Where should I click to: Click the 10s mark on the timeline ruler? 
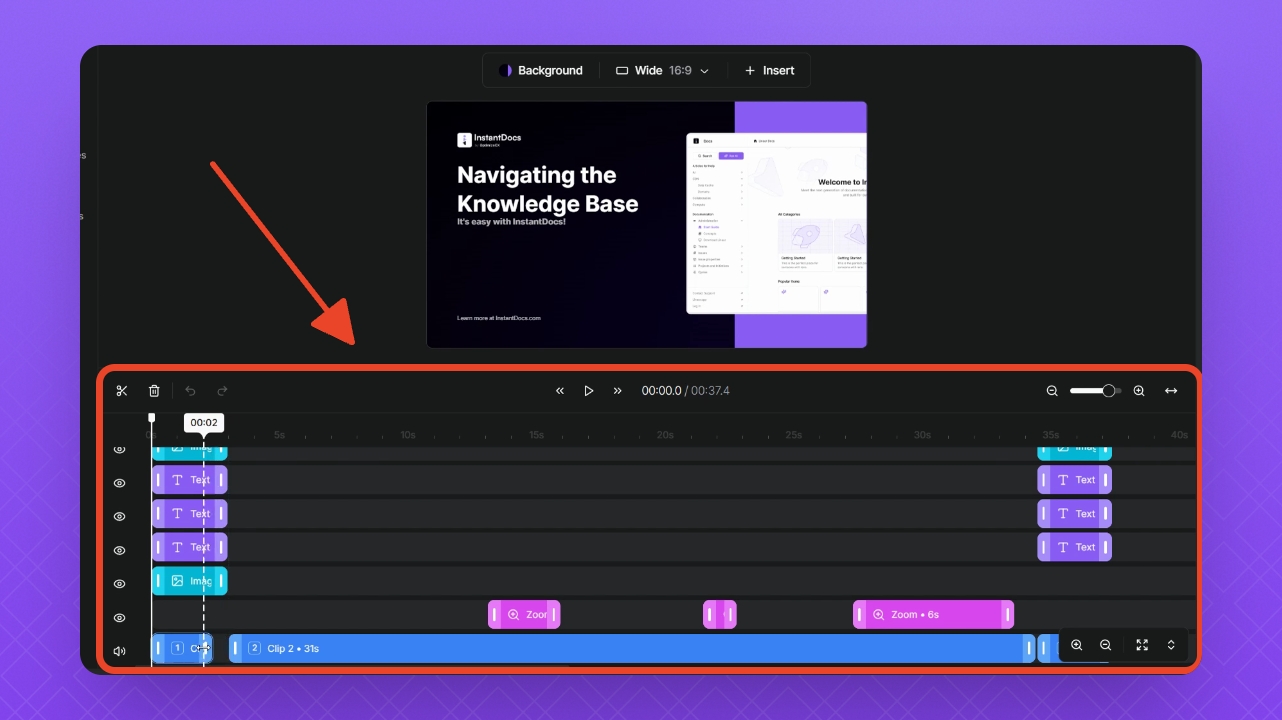point(408,435)
